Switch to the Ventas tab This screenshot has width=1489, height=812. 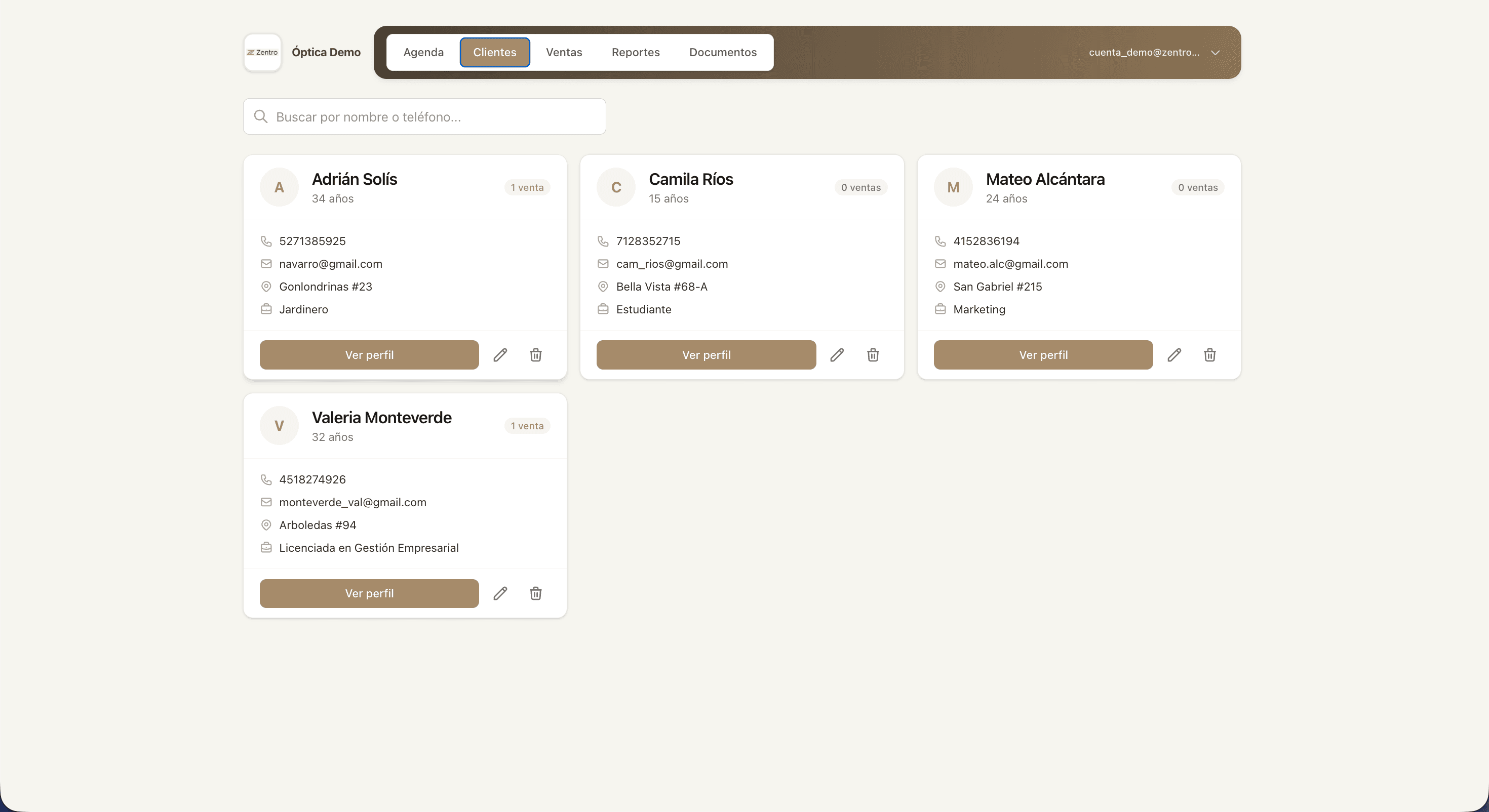[x=564, y=52]
